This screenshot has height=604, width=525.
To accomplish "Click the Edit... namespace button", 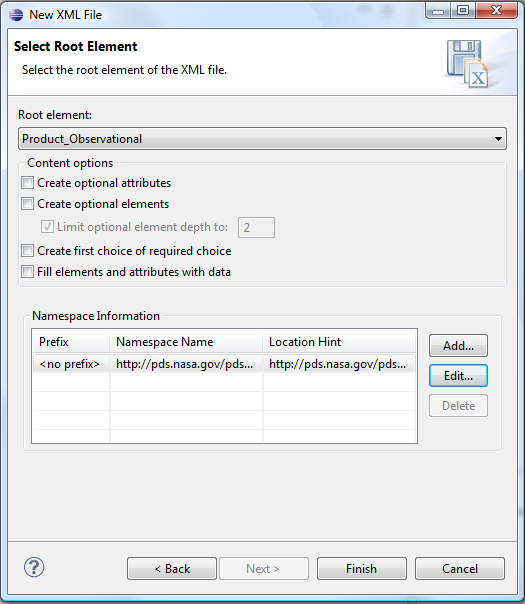I will [458, 376].
